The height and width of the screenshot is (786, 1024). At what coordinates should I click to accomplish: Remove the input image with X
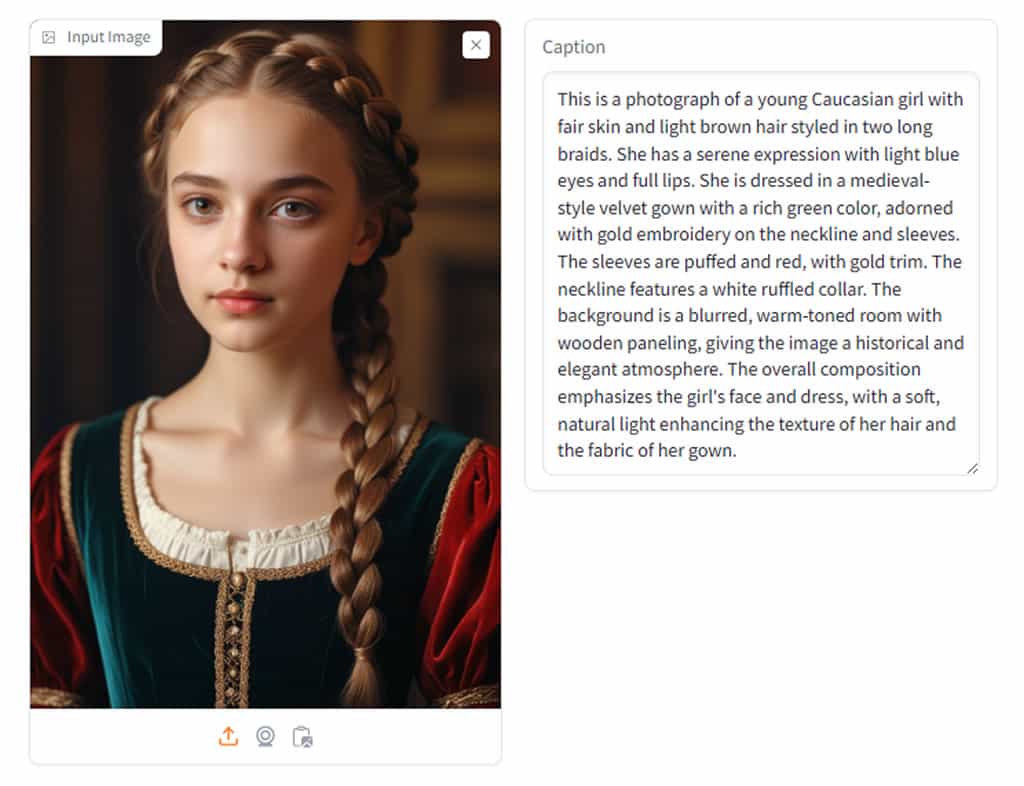476,45
